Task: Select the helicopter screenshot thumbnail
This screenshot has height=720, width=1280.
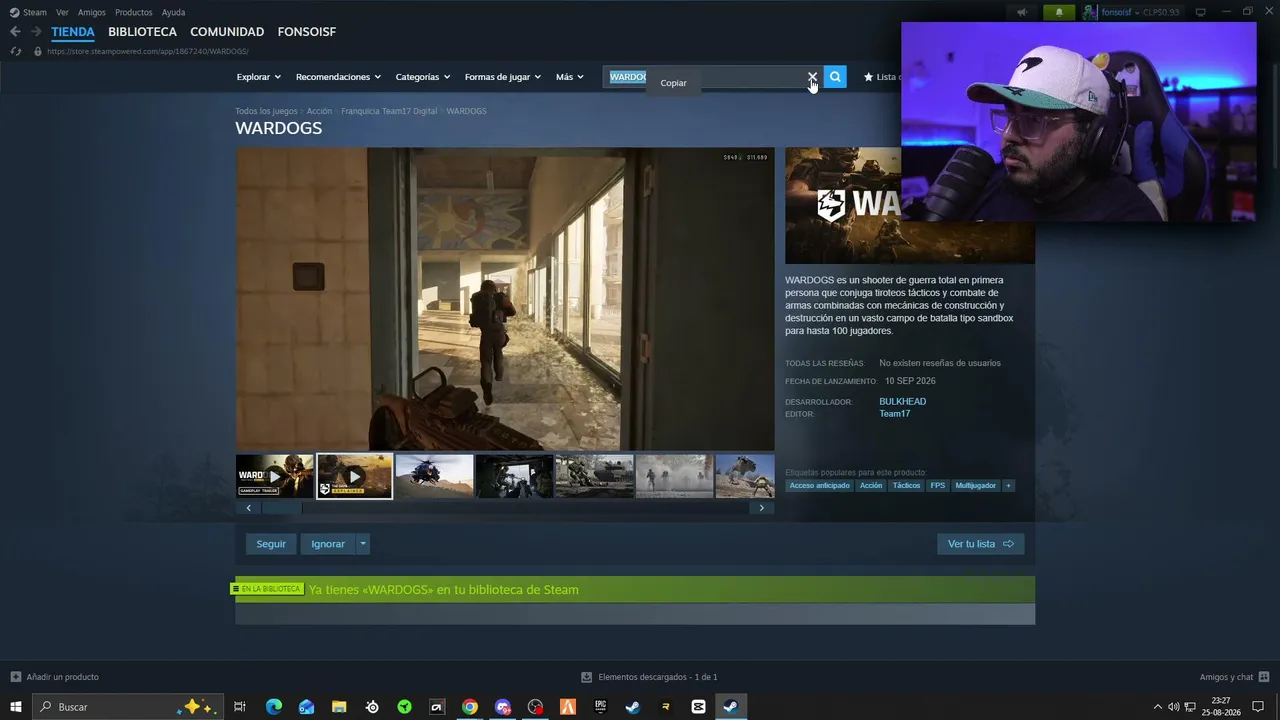Action: pos(434,476)
